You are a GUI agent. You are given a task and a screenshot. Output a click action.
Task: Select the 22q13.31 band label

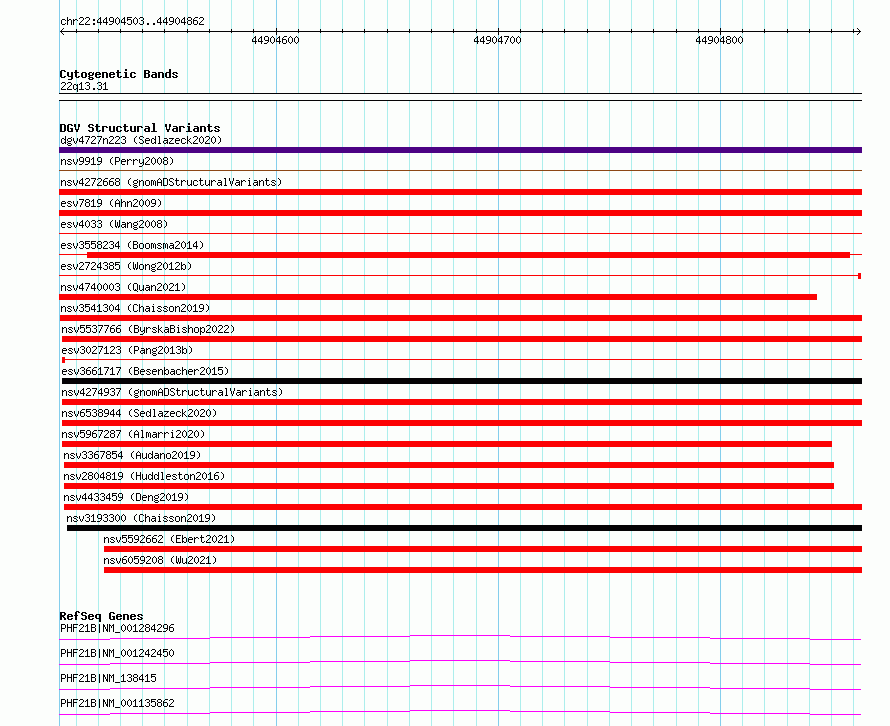click(x=84, y=86)
